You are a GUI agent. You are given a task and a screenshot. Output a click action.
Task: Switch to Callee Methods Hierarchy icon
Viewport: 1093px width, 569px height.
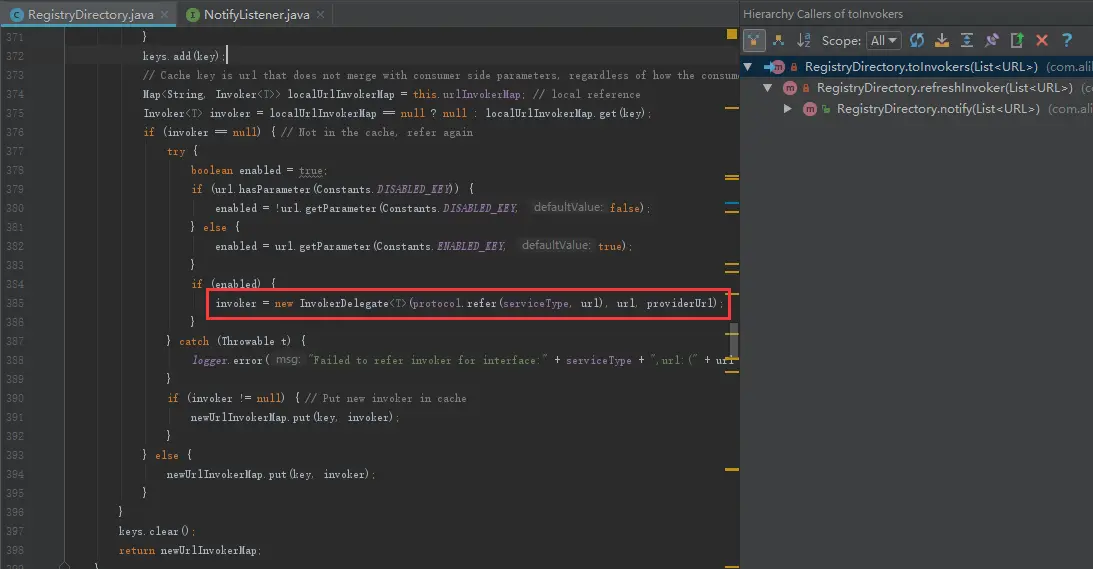[x=779, y=40]
